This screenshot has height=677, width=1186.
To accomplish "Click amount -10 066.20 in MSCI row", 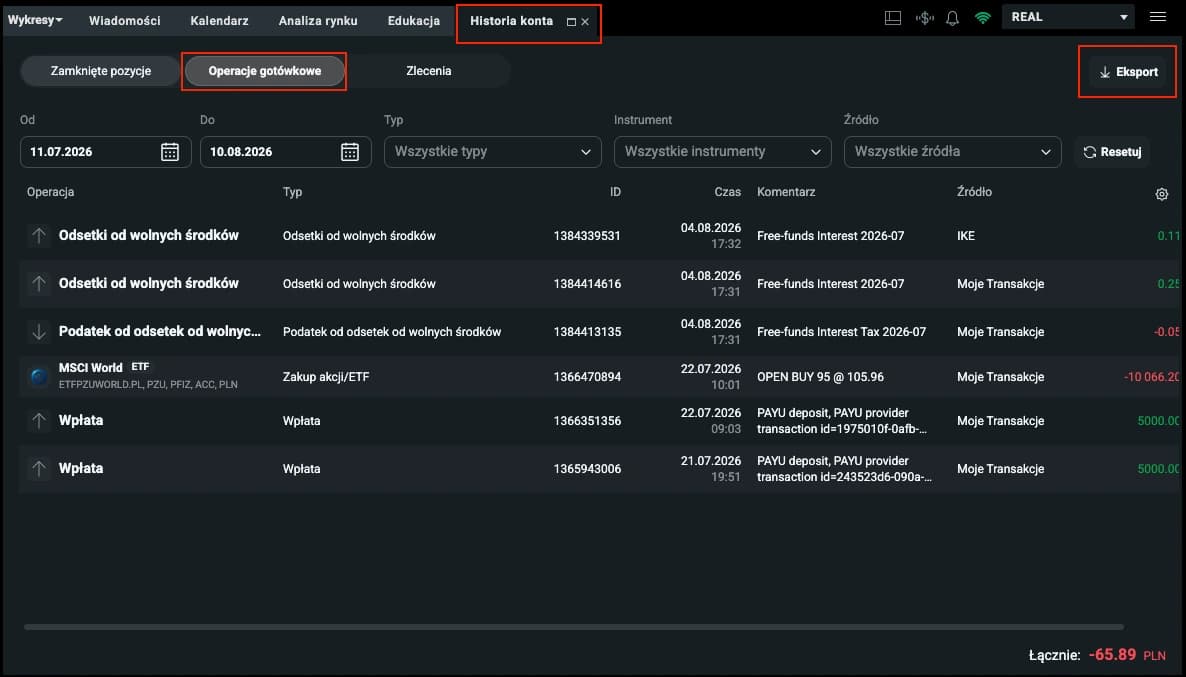I will [x=1151, y=377].
